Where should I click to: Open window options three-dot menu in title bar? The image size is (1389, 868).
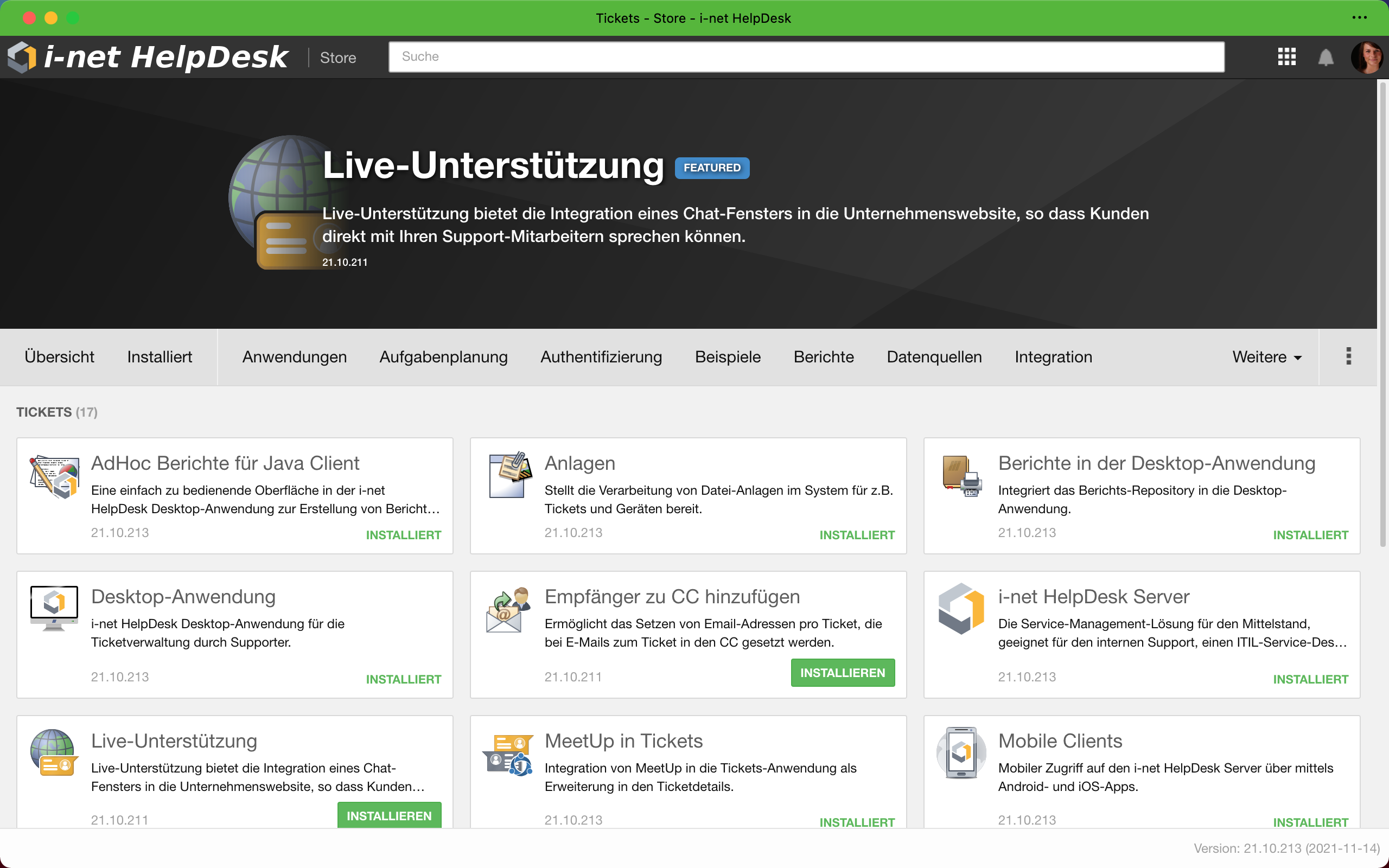[x=1359, y=18]
